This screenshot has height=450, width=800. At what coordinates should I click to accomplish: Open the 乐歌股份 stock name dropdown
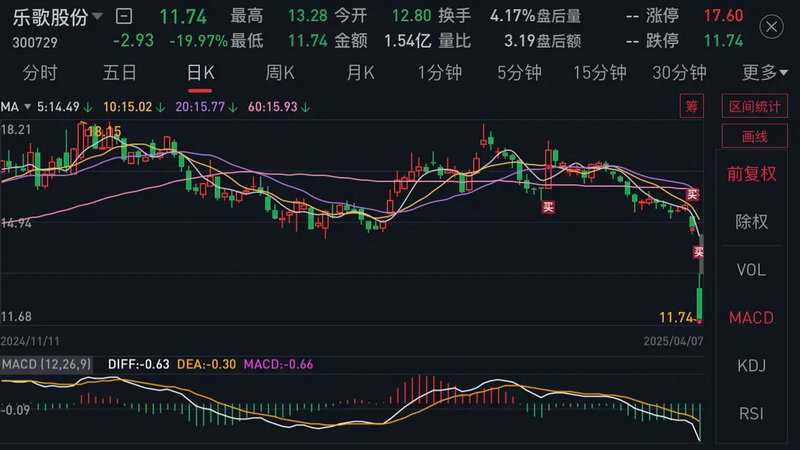58,16
